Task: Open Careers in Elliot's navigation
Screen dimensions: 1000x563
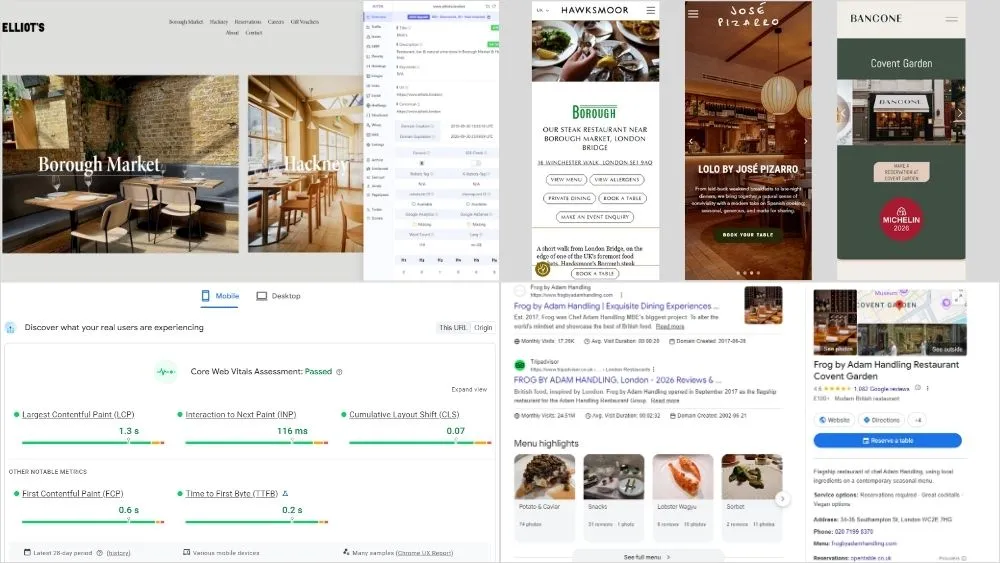Action: click(x=276, y=22)
